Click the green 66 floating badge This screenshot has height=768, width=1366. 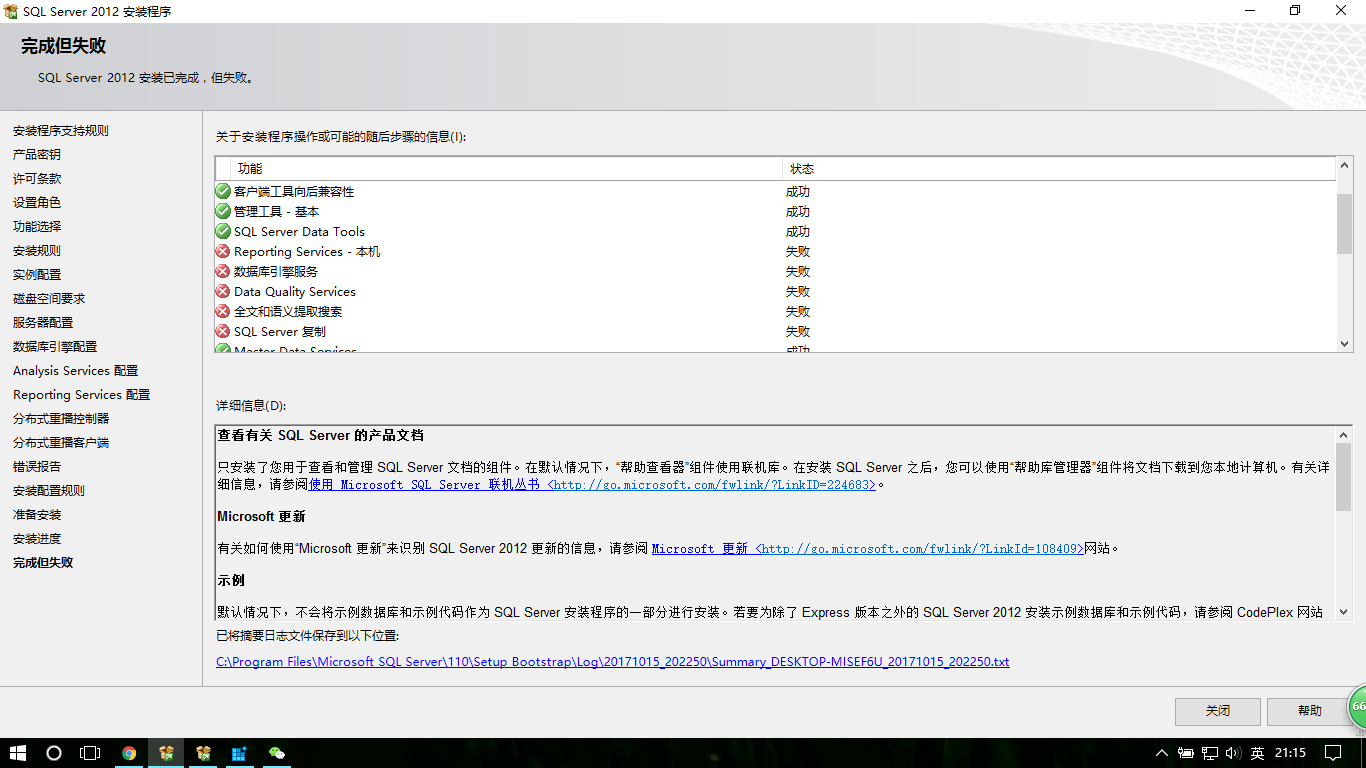1357,707
